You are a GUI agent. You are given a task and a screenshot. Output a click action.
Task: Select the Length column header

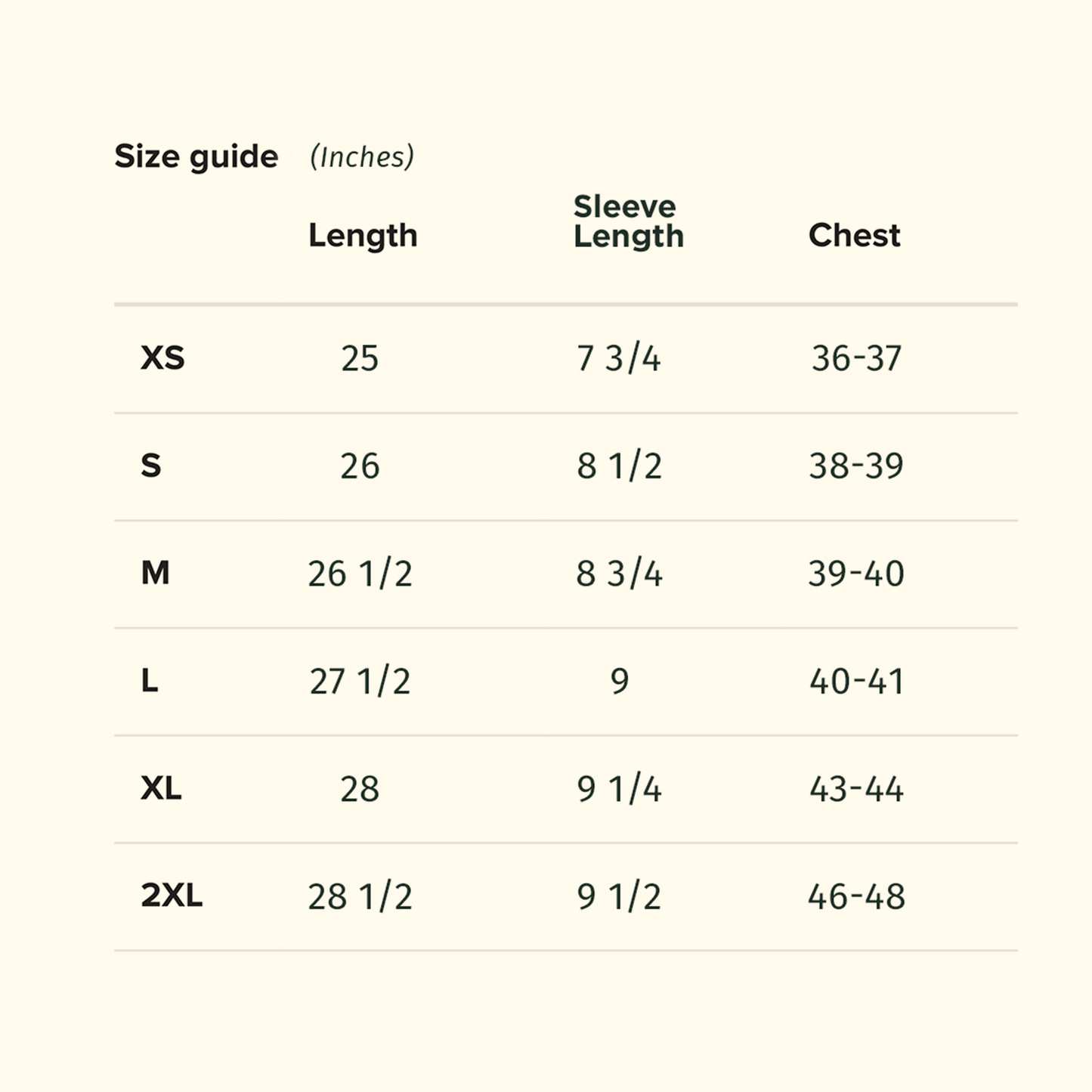363,236
